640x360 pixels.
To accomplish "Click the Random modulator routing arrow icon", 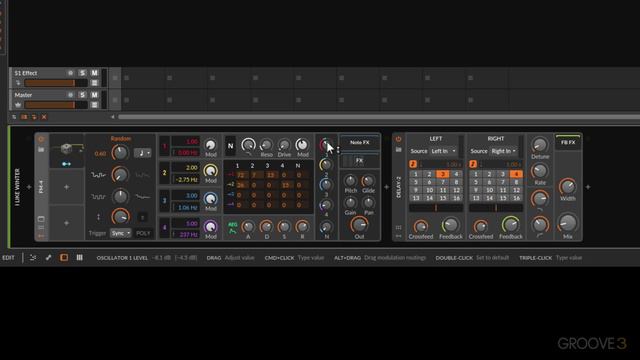I will click(x=66, y=164).
